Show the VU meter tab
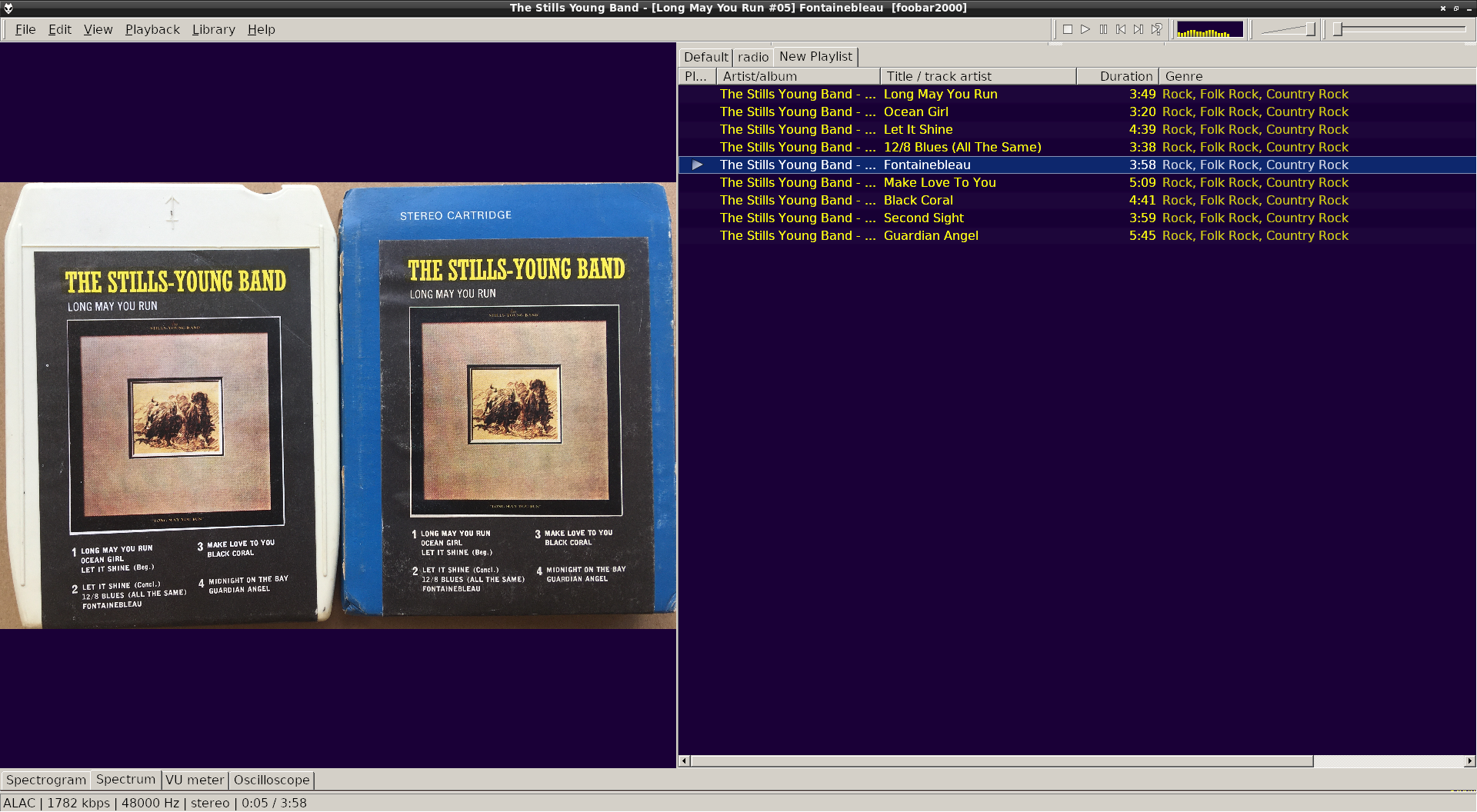 [x=195, y=780]
